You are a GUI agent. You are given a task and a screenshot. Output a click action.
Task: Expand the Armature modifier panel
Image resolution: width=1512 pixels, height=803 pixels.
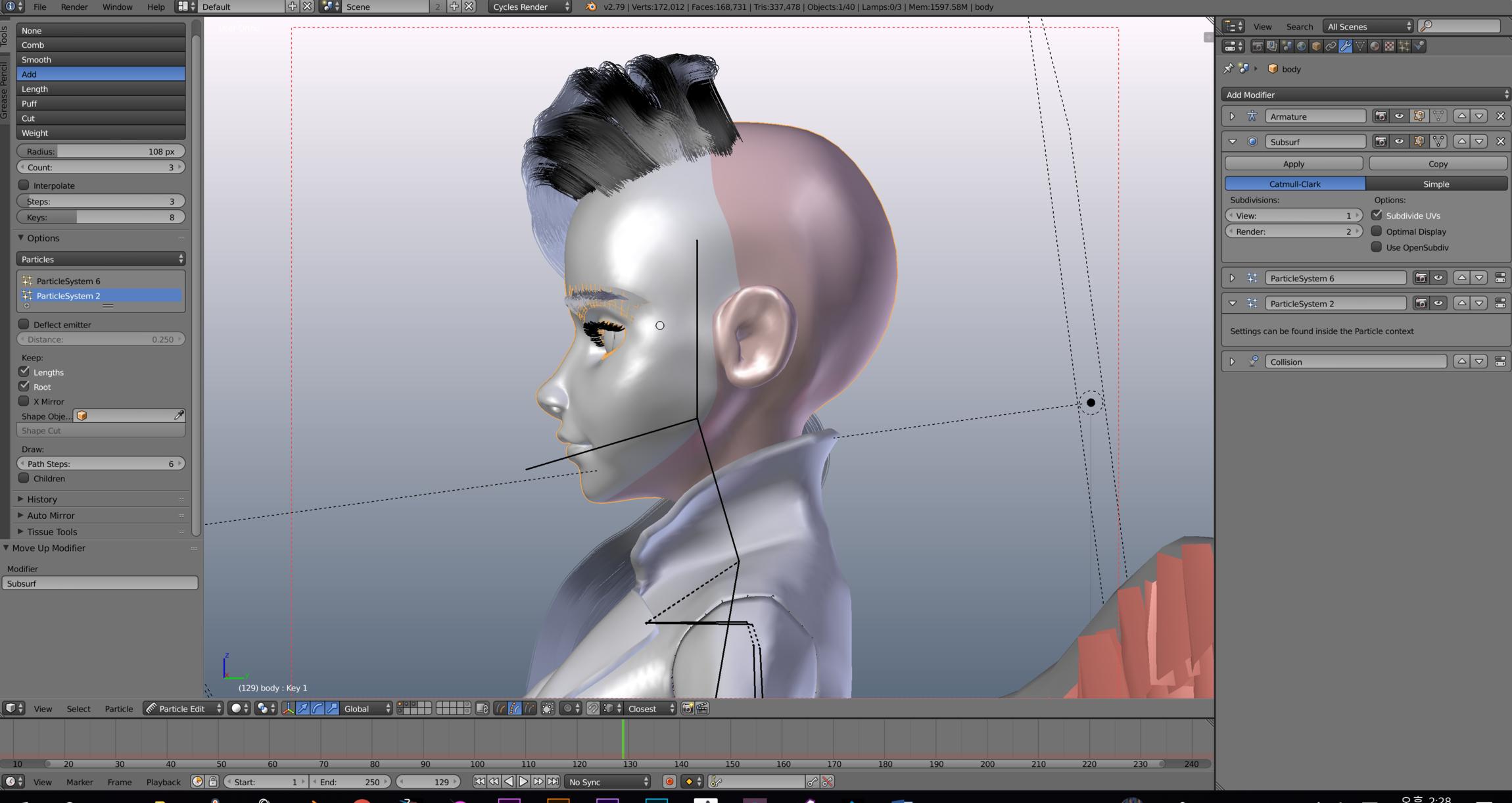click(x=1233, y=116)
